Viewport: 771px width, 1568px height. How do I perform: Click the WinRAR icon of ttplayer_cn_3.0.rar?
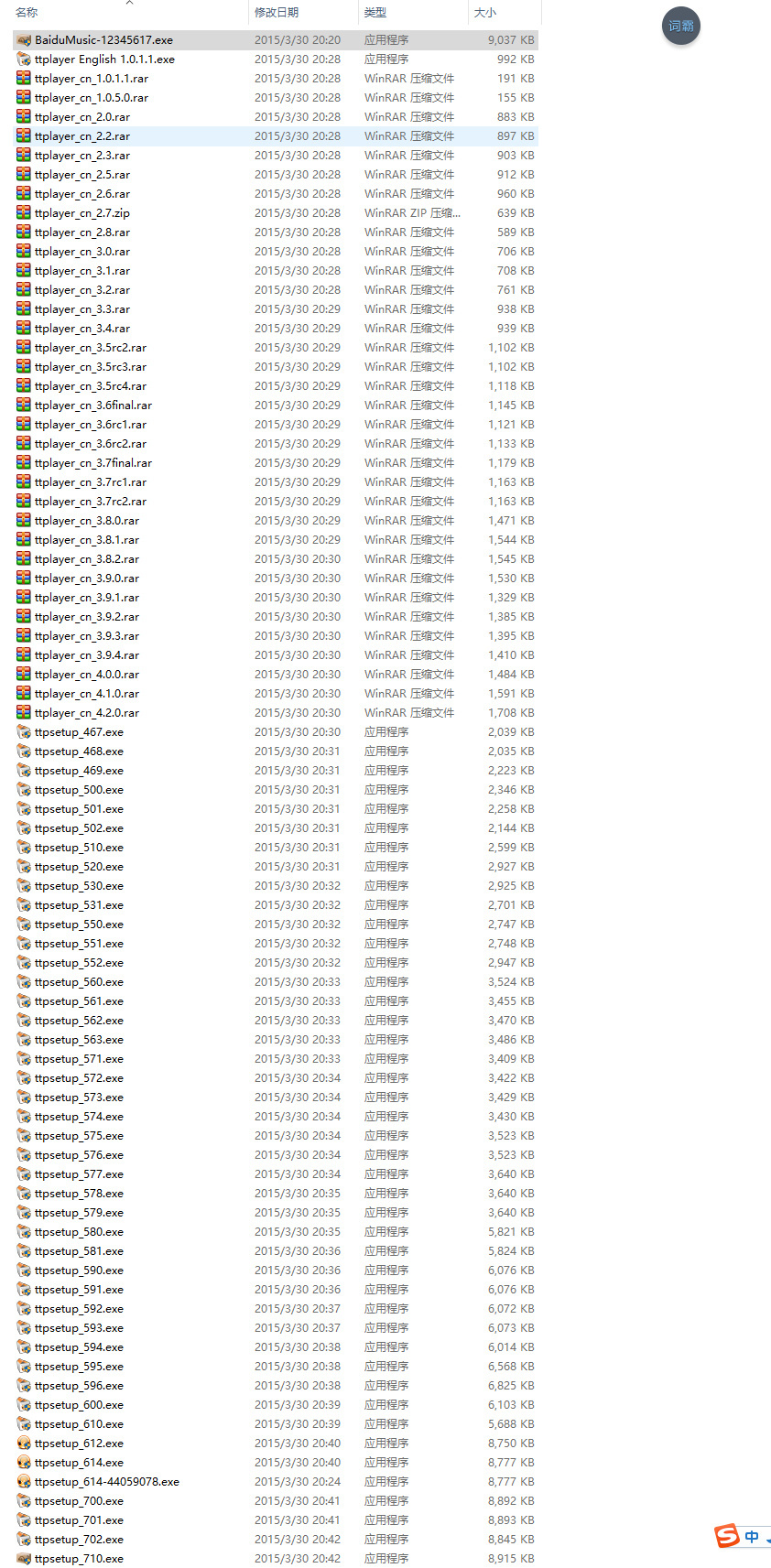24,252
